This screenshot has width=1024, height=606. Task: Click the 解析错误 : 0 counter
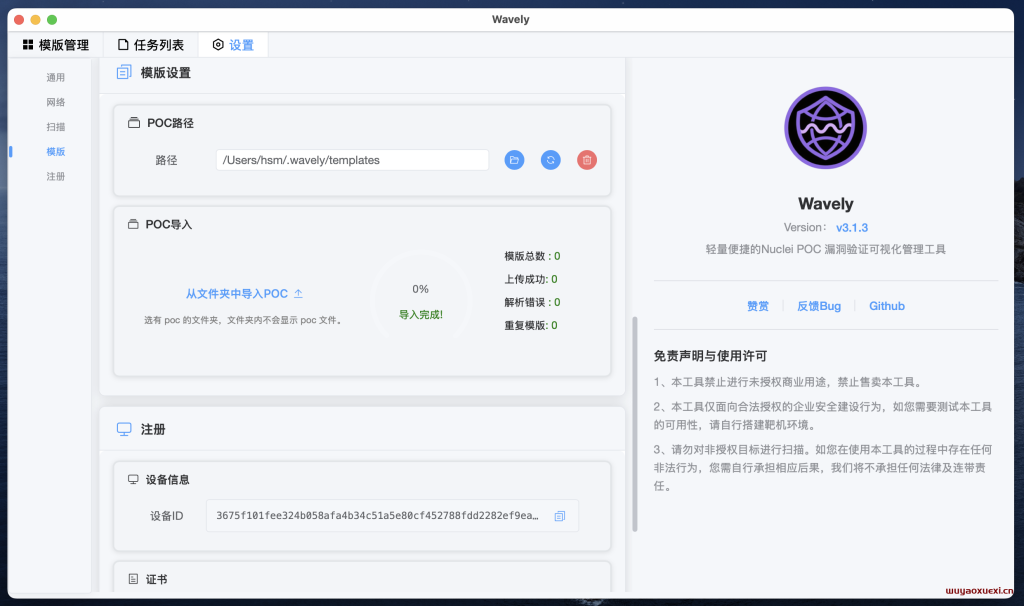point(532,302)
